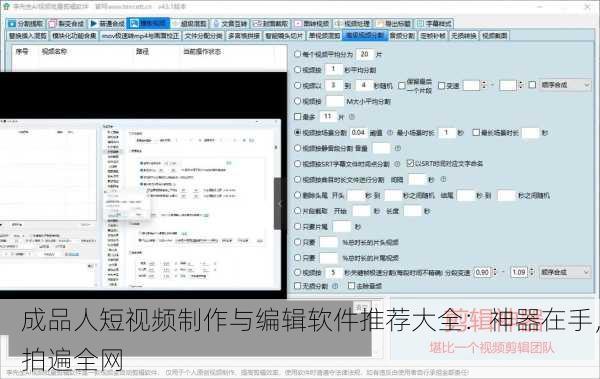Screen dimensions: 600x379
Task: Select 只要 %总时长的片头视频 radio
Action: [x=297, y=242]
